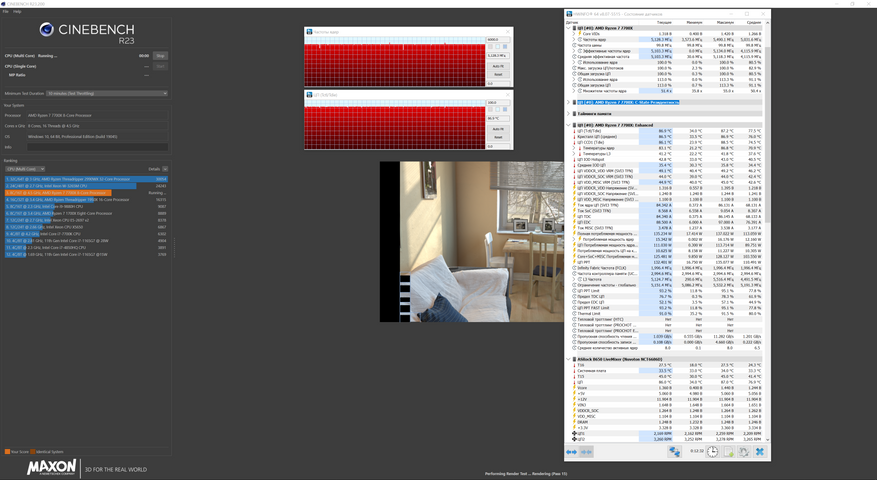Select ranking row Intel Xeon W-3265M CPU

click(86, 186)
